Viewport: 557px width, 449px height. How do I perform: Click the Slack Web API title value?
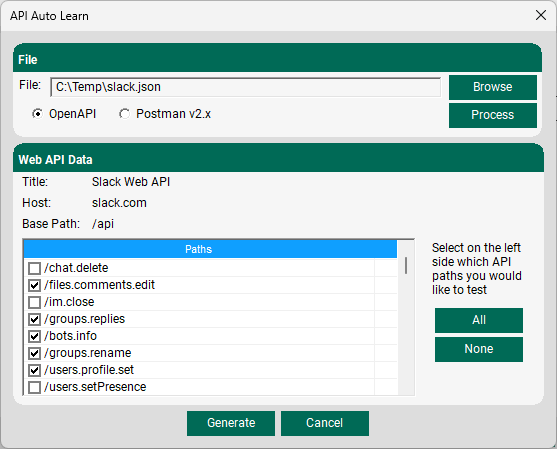[x=131, y=182]
